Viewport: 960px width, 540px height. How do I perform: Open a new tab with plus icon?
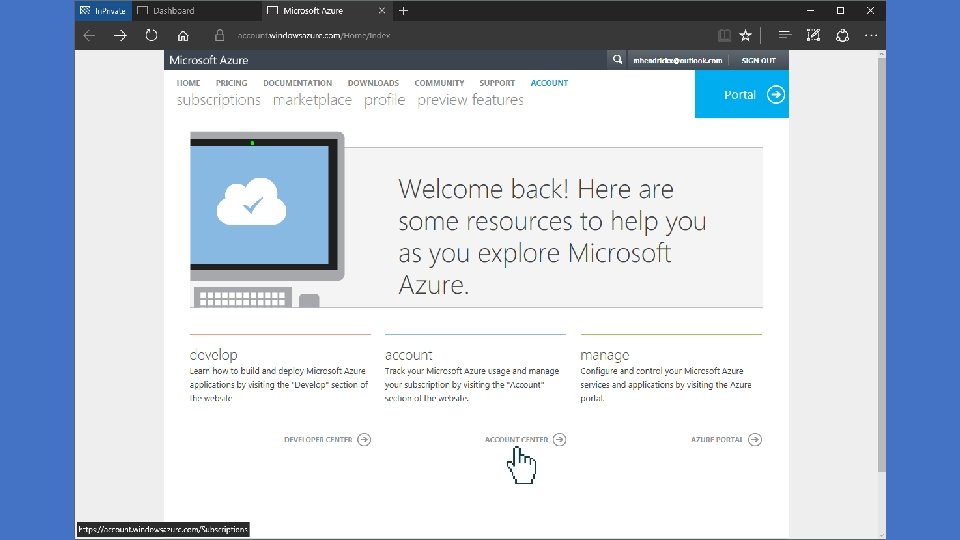[x=403, y=10]
